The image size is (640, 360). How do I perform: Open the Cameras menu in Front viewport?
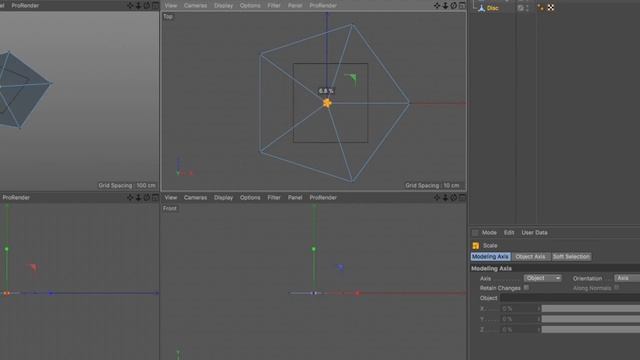point(195,198)
